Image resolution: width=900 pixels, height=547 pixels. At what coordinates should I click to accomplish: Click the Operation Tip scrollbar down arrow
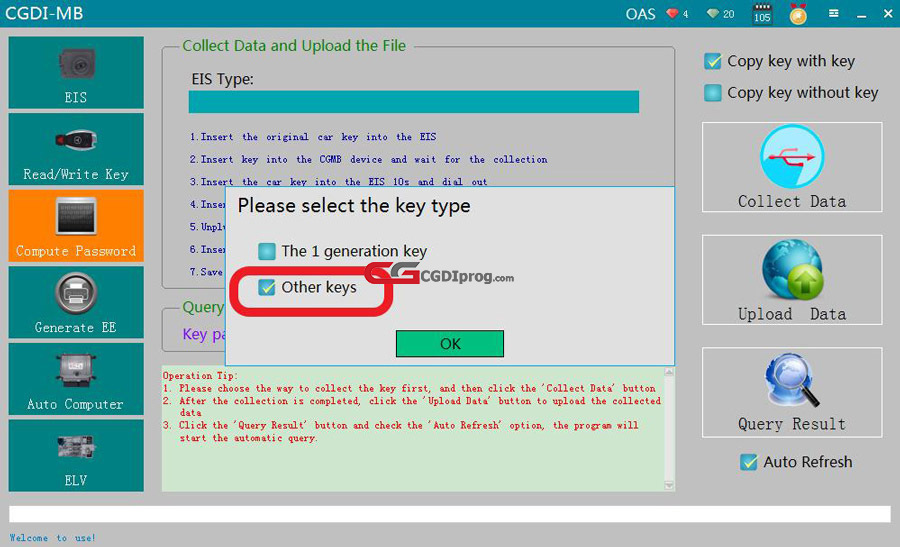point(669,486)
